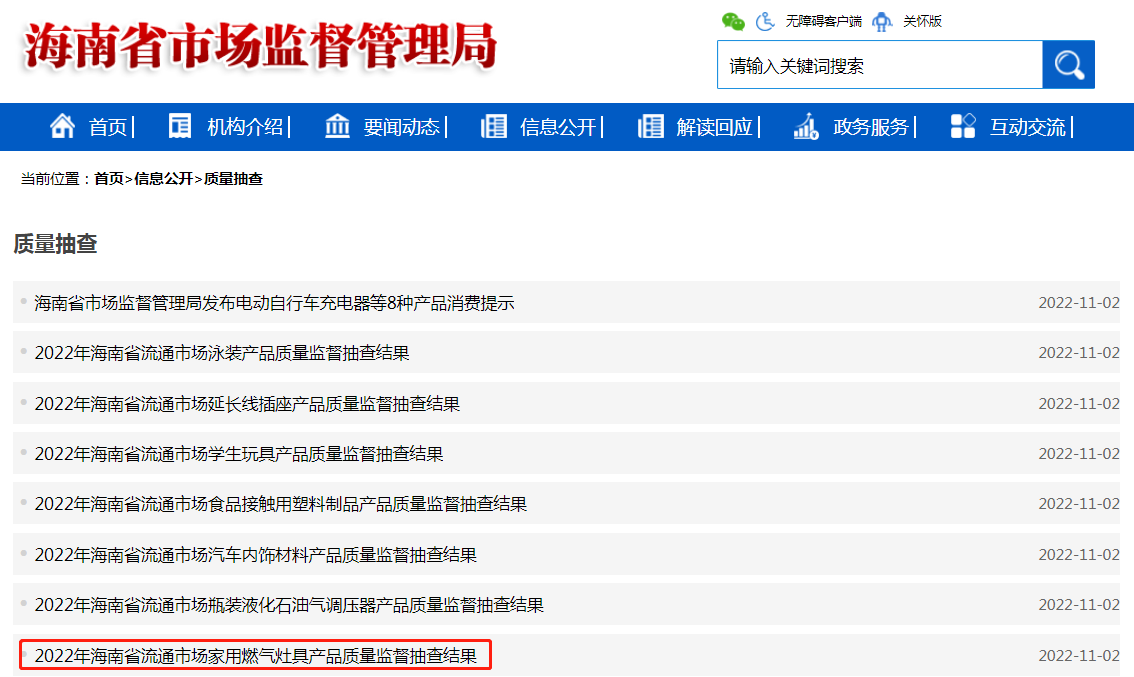The image size is (1134, 677).
Task: Focus the 请输入关键词搜索 search field
Action: pos(879,65)
